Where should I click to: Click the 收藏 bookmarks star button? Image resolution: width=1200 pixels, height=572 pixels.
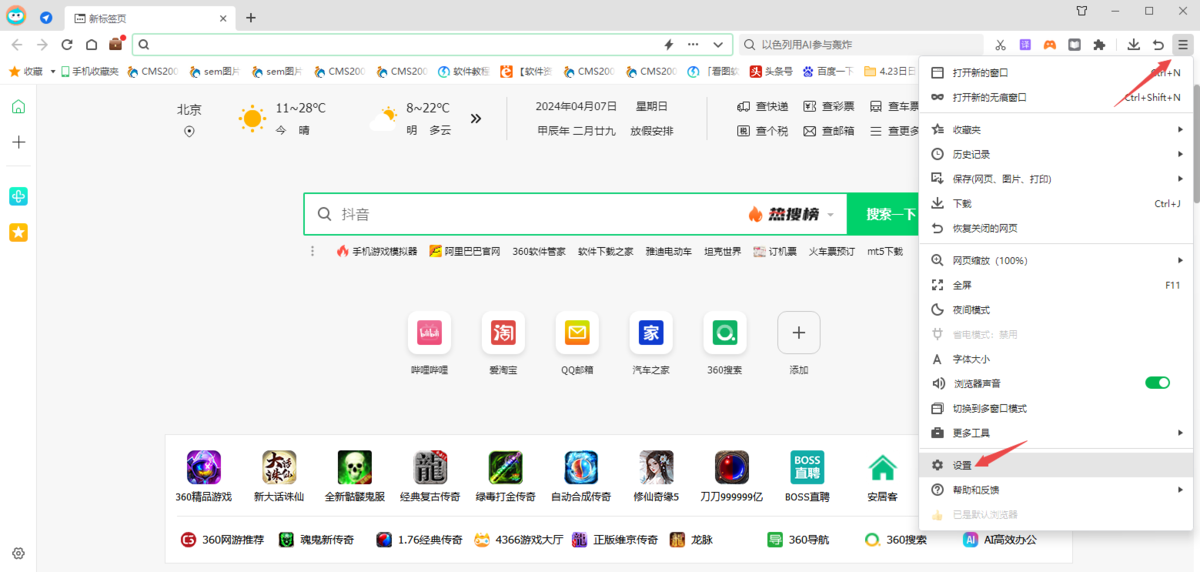pos(27,71)
